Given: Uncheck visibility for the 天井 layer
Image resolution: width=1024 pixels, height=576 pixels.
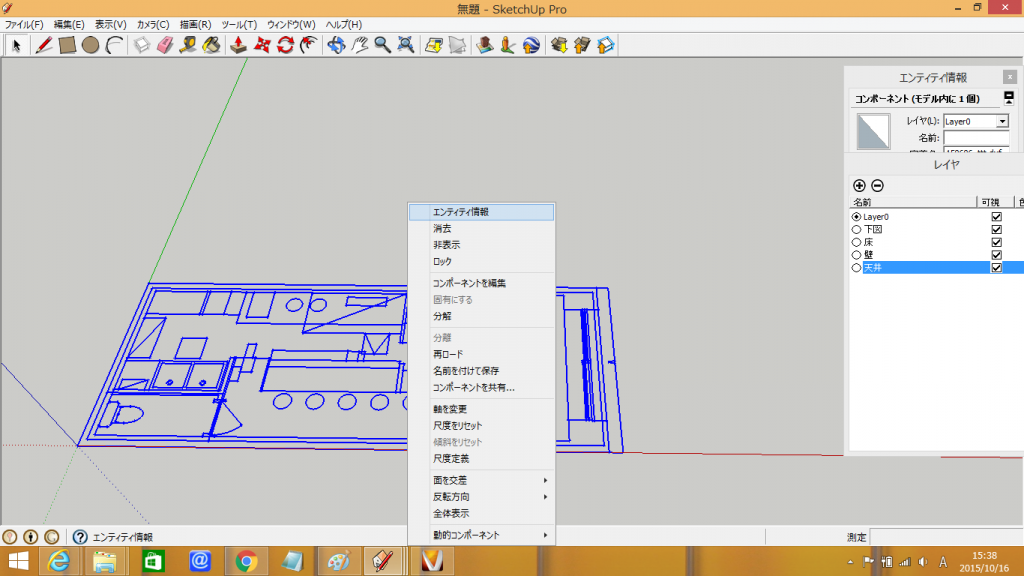Looking at the screenshot, I should coord(996,268).
